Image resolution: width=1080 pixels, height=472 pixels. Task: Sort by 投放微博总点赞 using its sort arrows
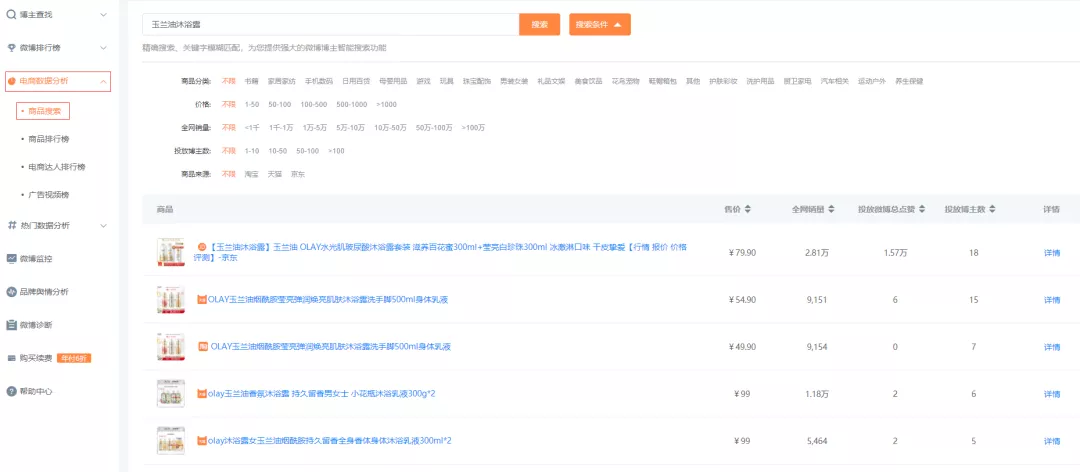[922, 209]
